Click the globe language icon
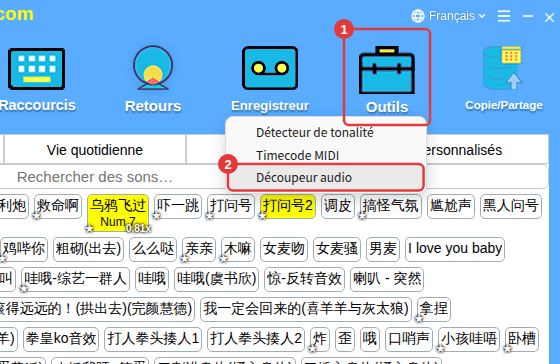The height and width of the screenshot is (364, 560). pyautogui.click(x=418, y=16)
